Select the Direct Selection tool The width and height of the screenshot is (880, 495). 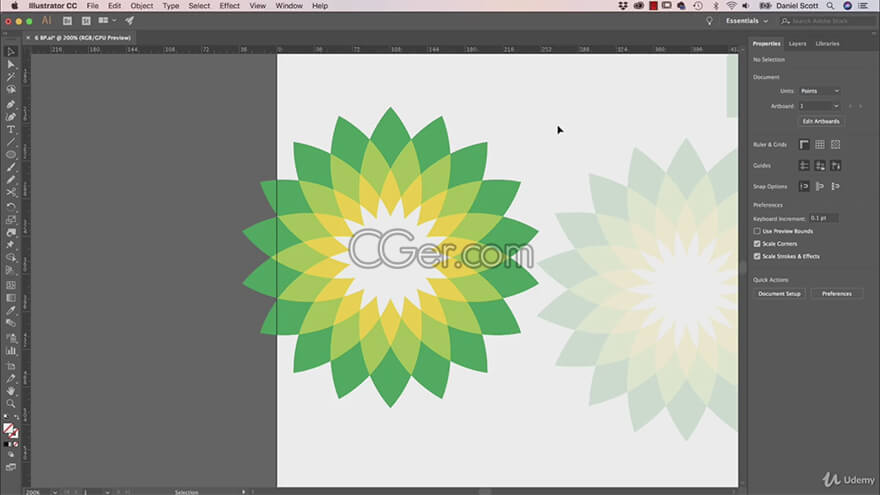[11, 65]
